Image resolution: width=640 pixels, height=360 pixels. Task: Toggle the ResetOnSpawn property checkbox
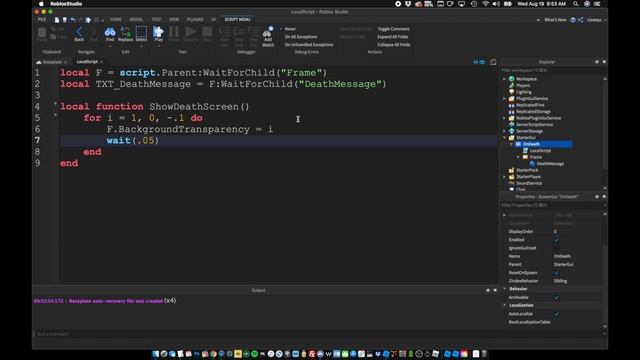click(556, 273)
